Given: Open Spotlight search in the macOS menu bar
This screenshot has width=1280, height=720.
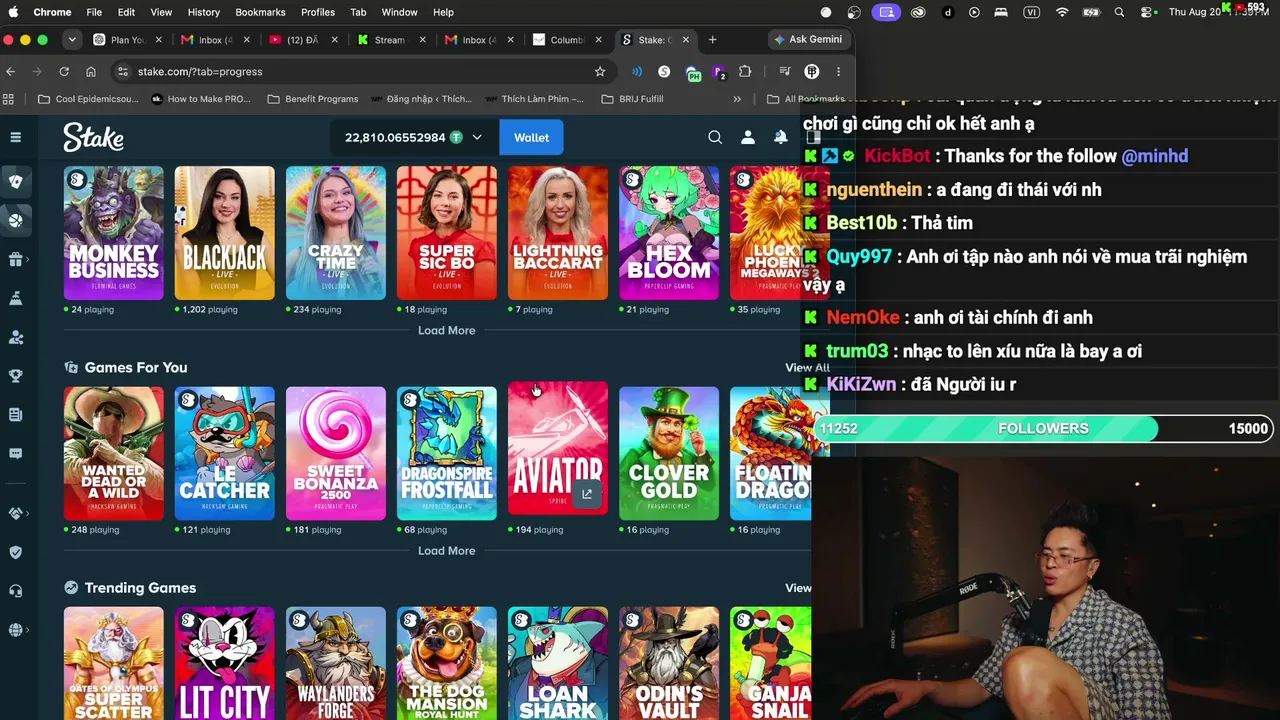Looking at the screenshot, I should pos(1119,12).
